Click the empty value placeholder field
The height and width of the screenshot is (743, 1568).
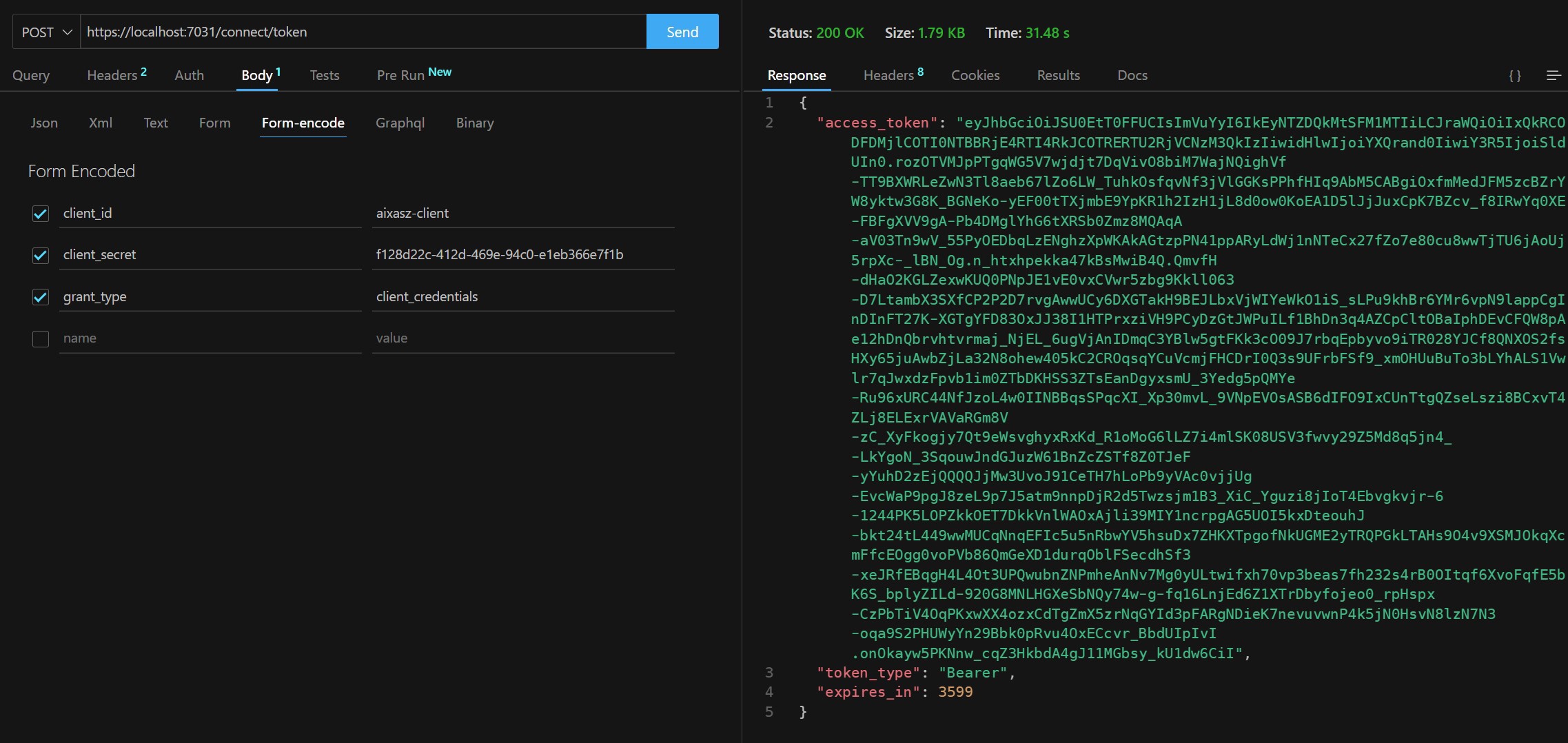(x=523, y=338)
